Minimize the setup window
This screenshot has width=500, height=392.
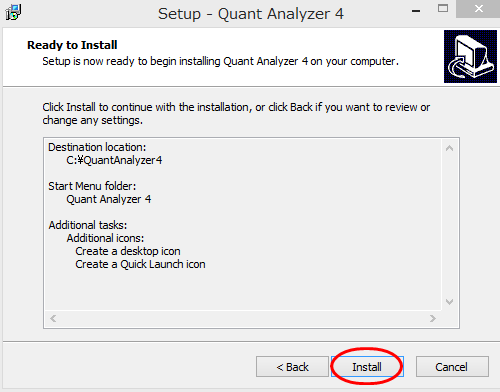point(416,11)
